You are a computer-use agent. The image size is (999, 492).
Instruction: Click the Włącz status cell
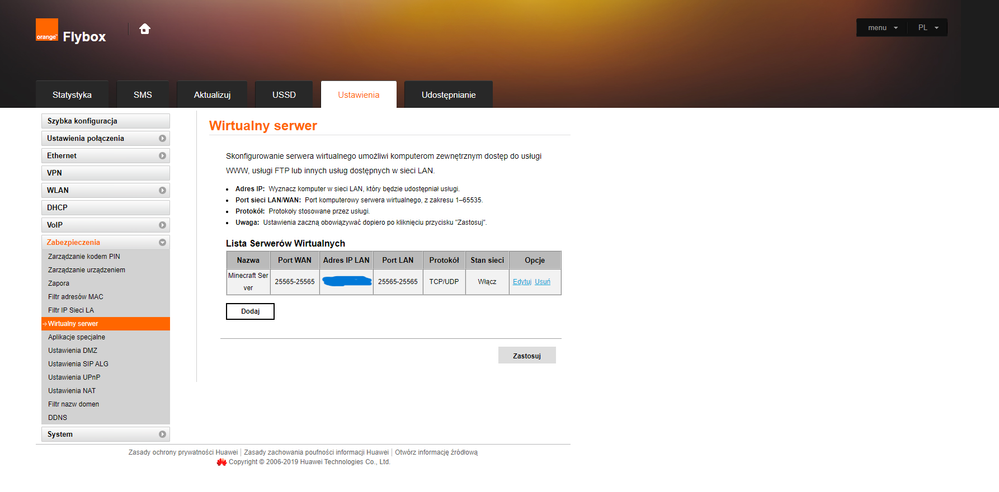click(x=487, y=282)
